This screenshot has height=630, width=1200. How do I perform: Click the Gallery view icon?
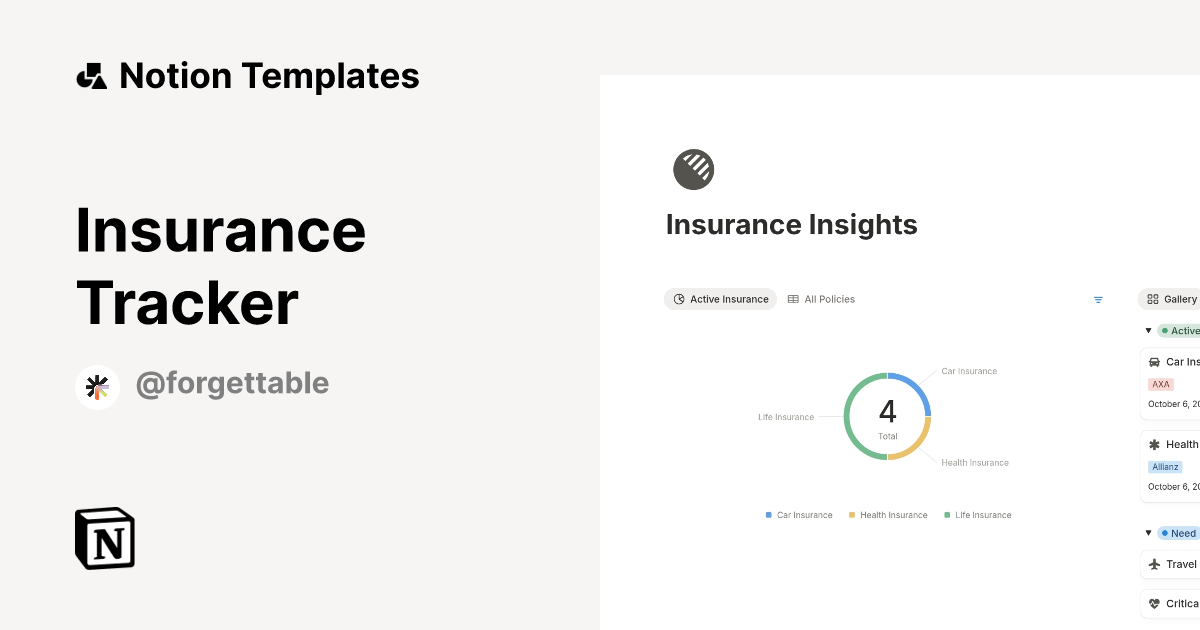click(1152, 299)
